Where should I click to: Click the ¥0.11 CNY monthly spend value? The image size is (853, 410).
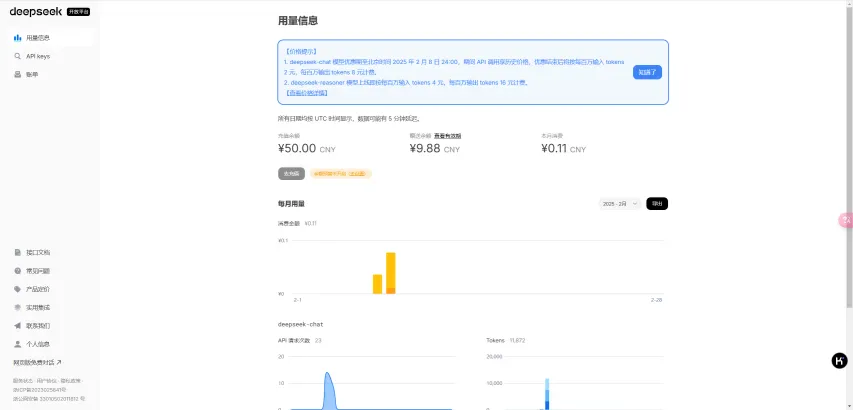point(564,148)
